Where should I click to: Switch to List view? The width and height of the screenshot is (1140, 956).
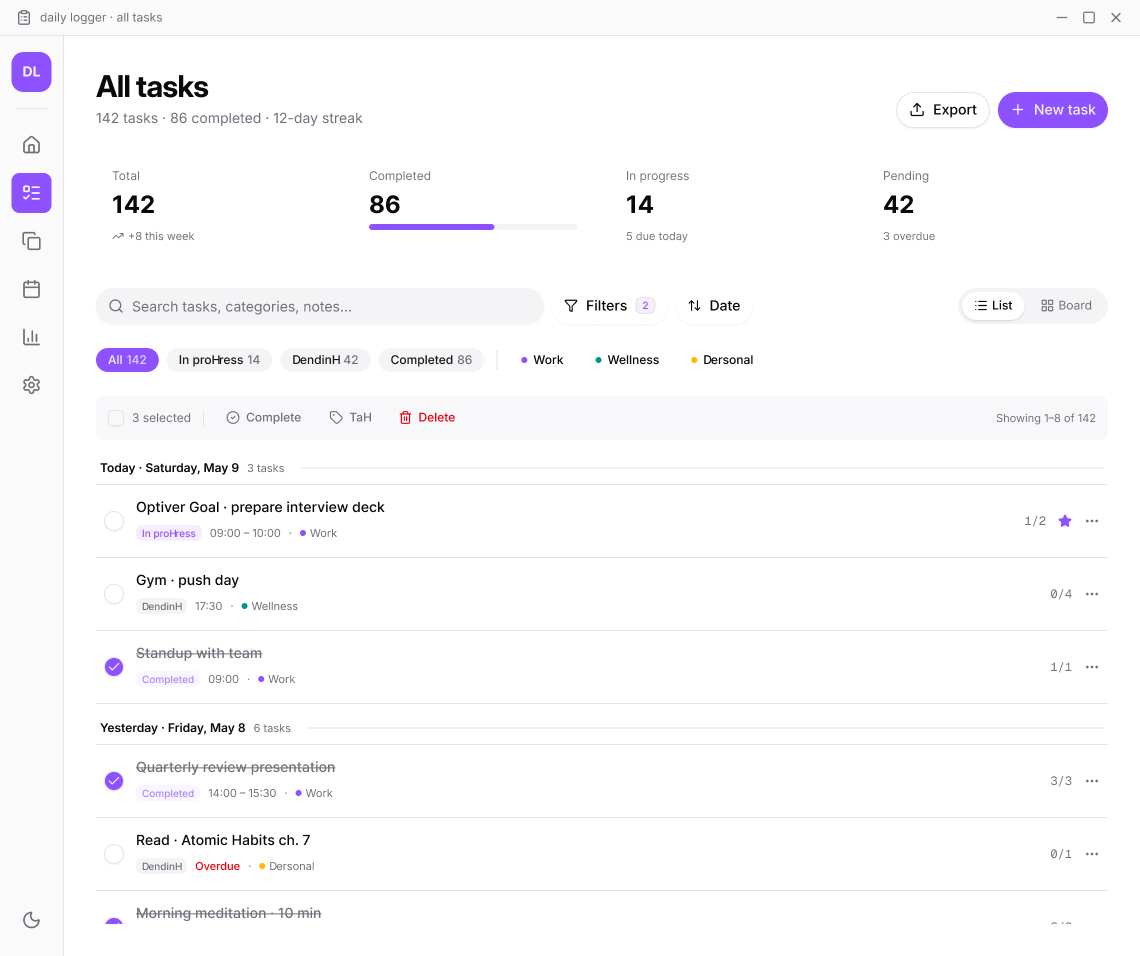pos(993,305)
